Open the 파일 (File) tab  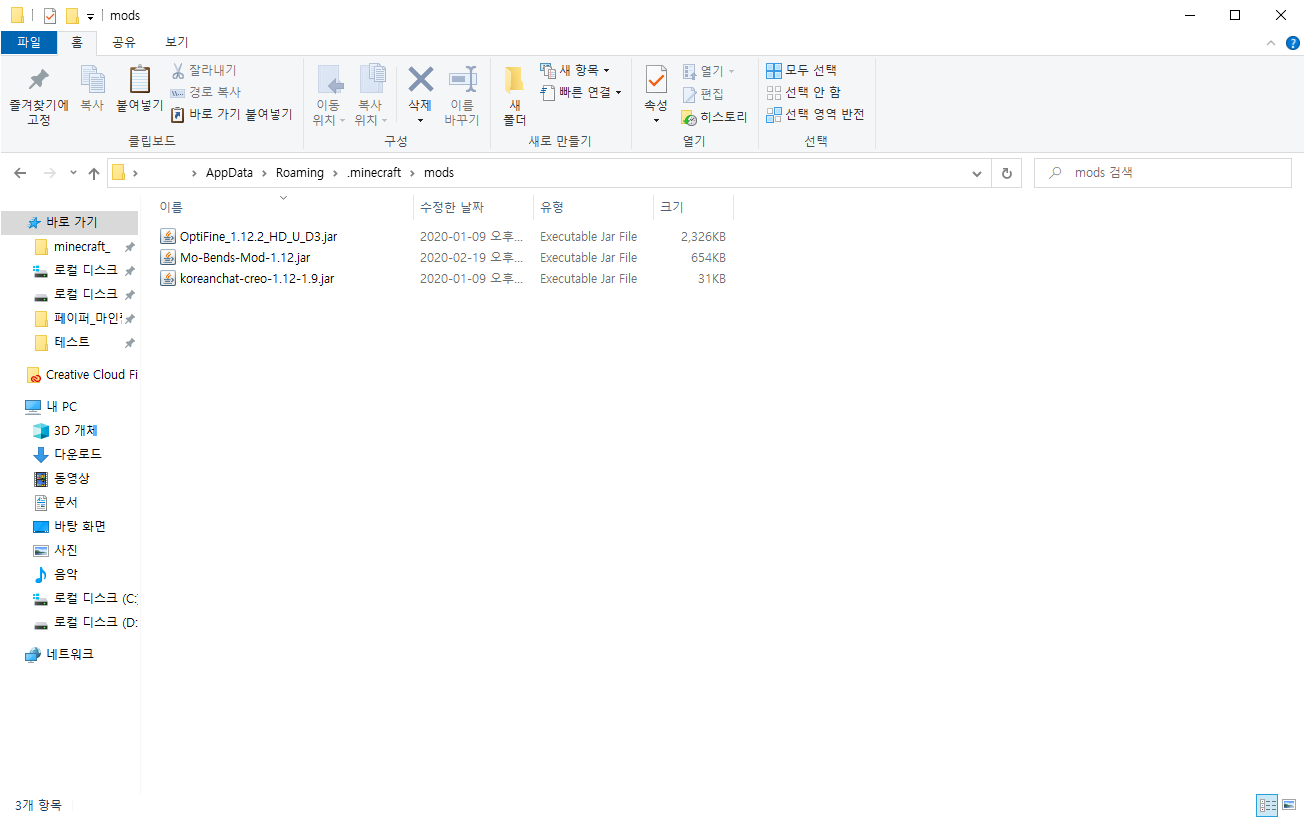pos(29,42)
